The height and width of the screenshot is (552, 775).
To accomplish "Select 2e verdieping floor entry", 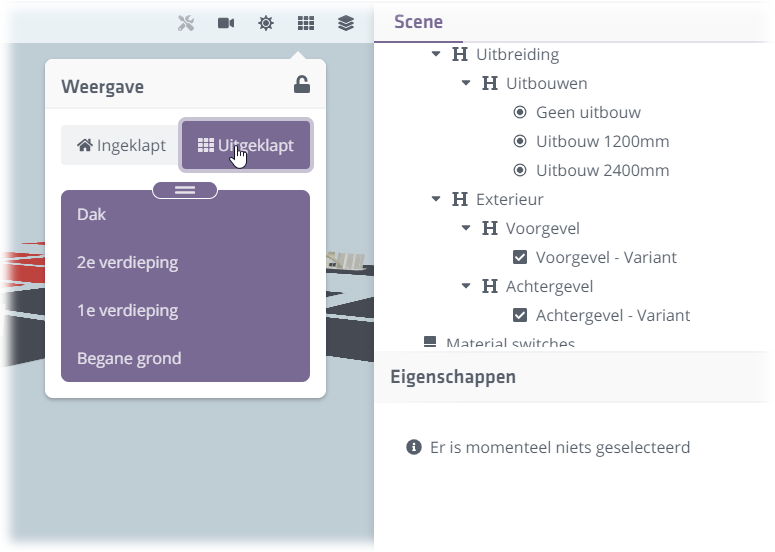I will pos(127,263).
